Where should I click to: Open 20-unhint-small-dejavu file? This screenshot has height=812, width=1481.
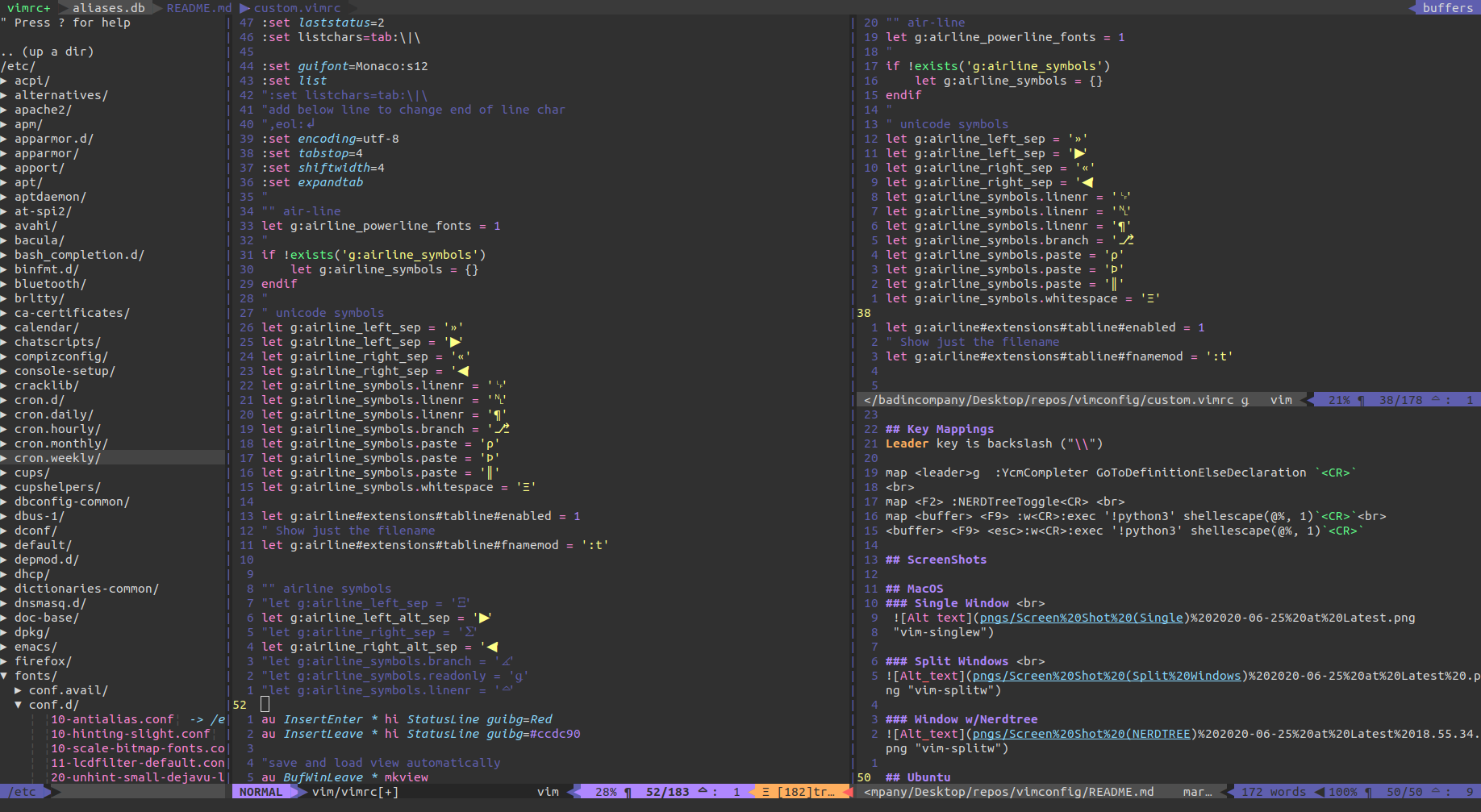(138, 777)
